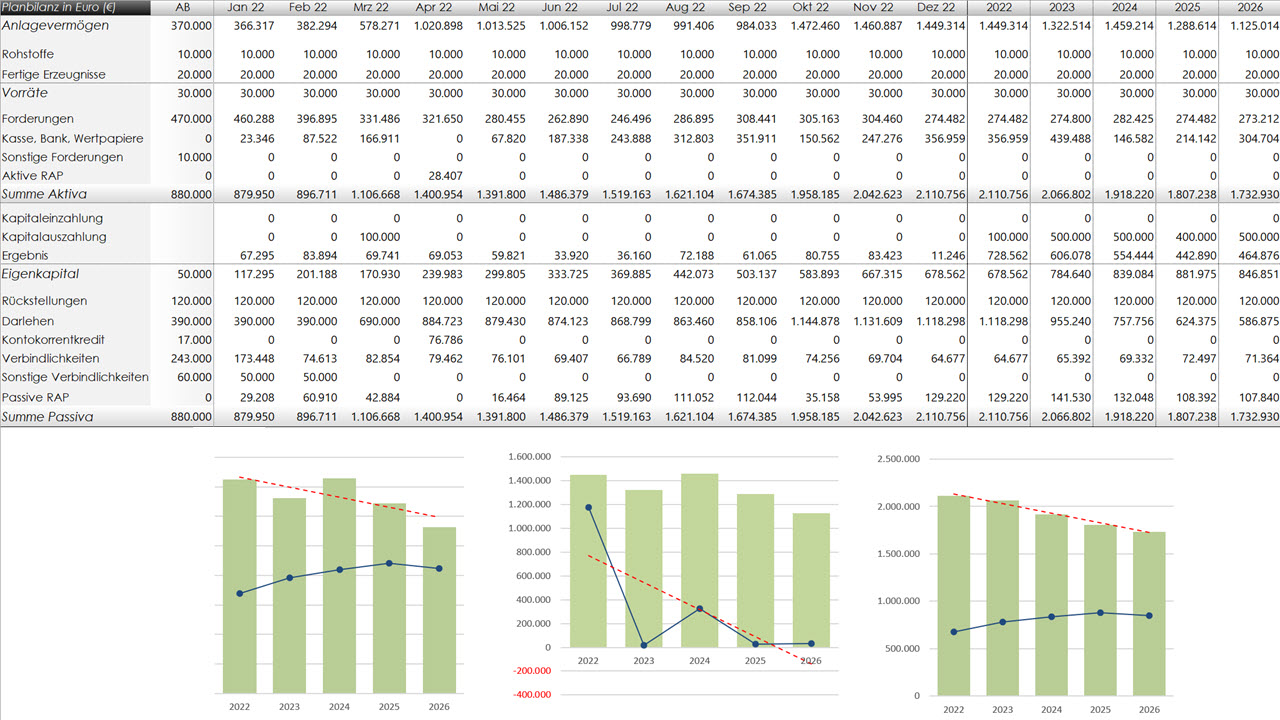Select 2026 bar in chart with 2.500.000 axis
Screen dimensions: 1280x720
click(x=1148, y=613)
